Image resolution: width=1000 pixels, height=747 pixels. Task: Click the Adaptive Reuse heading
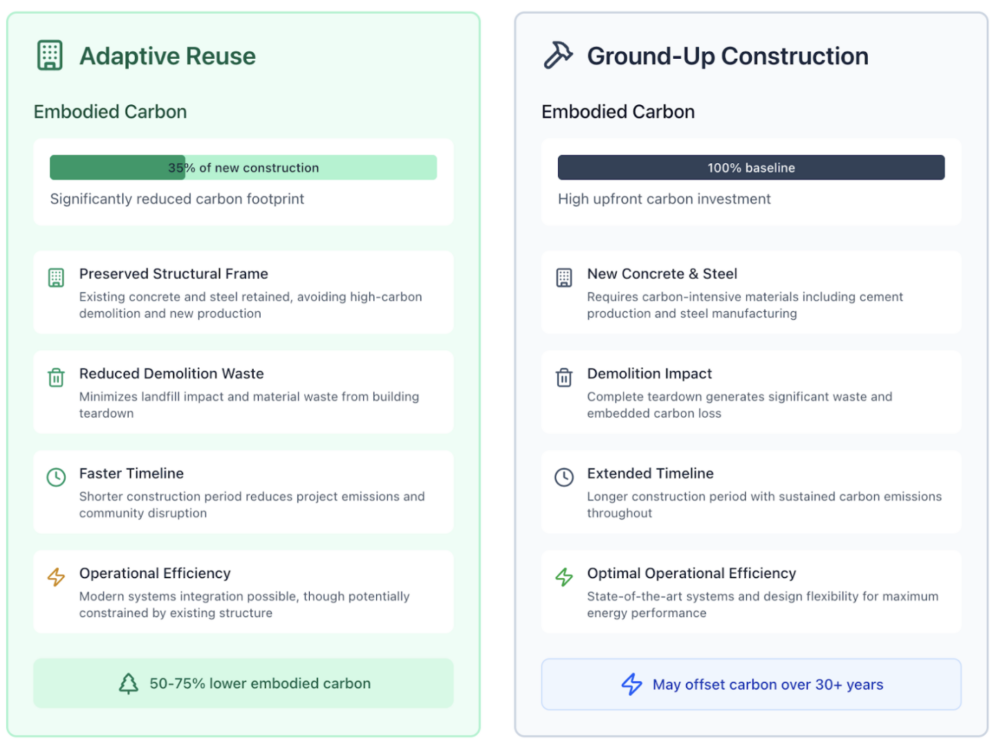pyautogui.click(x=167, y=56)
